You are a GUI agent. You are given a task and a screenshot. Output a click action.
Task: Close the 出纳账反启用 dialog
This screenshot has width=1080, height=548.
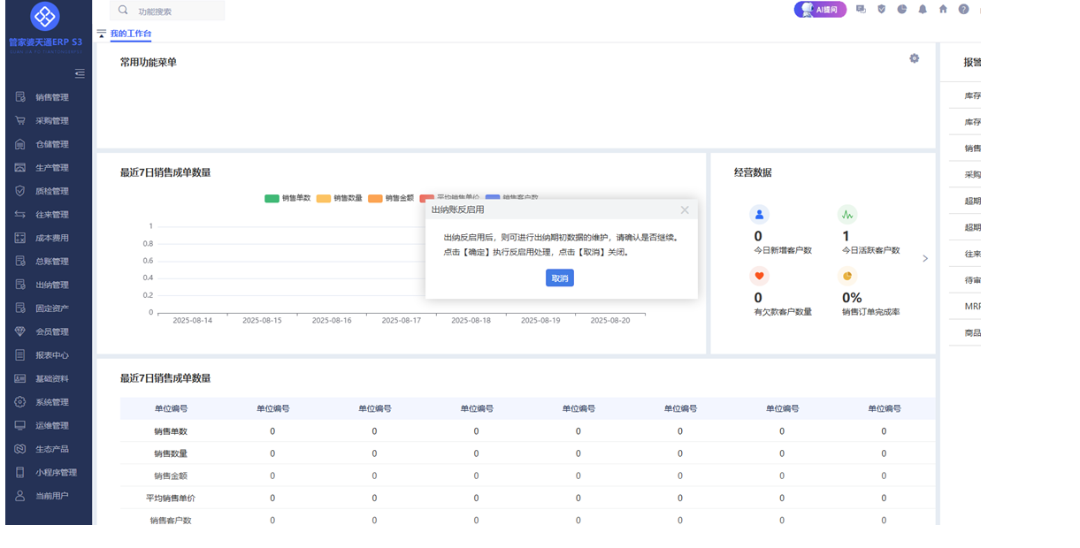(x=684, y=210)
